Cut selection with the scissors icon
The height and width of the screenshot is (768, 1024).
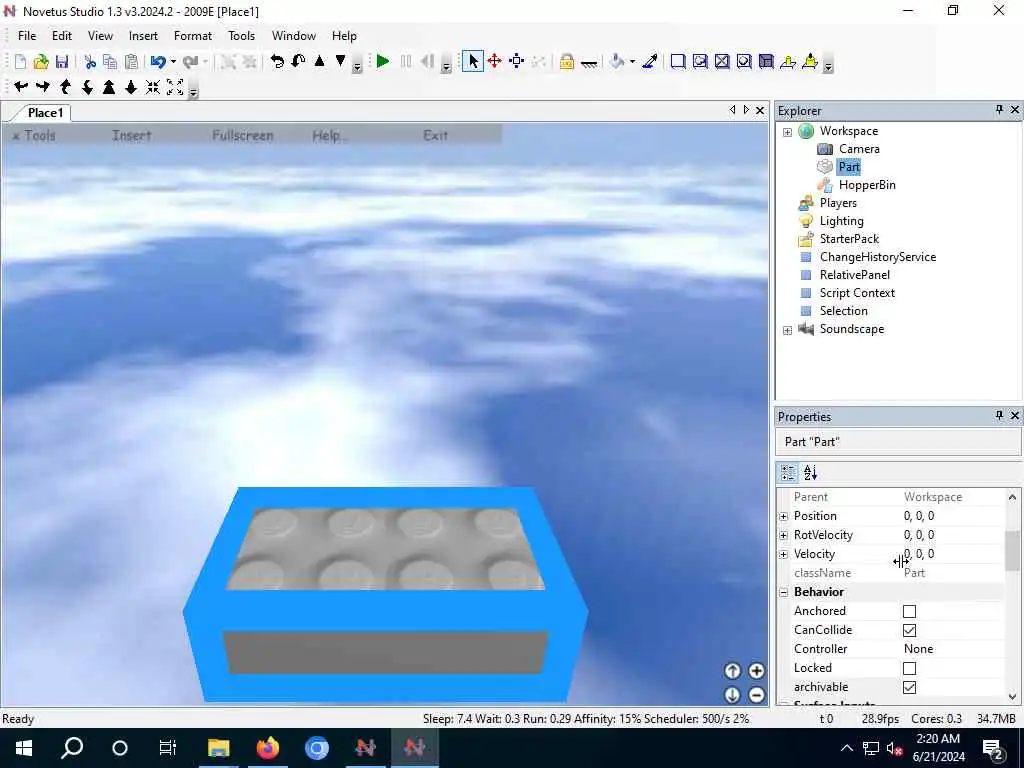[x=90, y=61]
